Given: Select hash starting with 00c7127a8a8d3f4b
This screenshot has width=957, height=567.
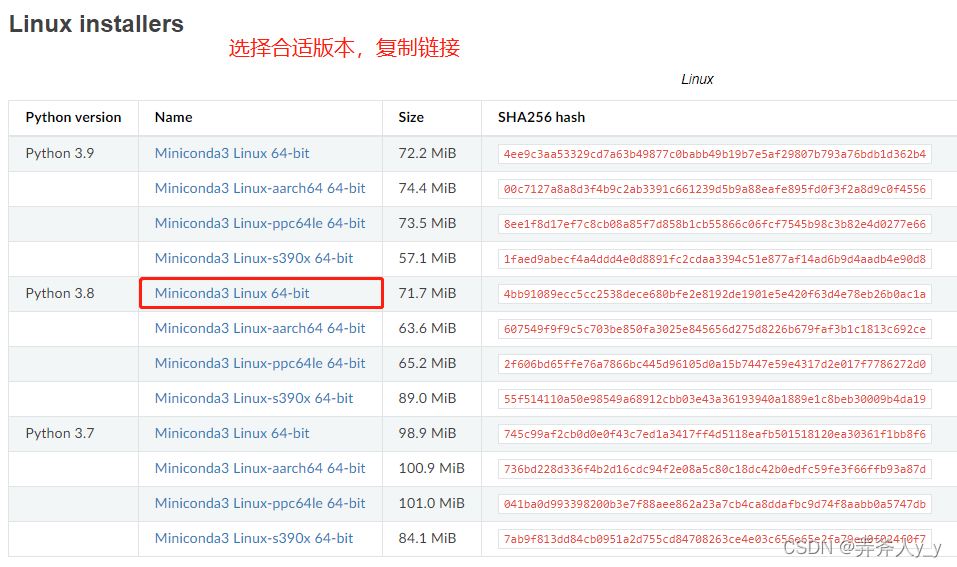Looking at the screenshot, I should click(x=715, y=189).
